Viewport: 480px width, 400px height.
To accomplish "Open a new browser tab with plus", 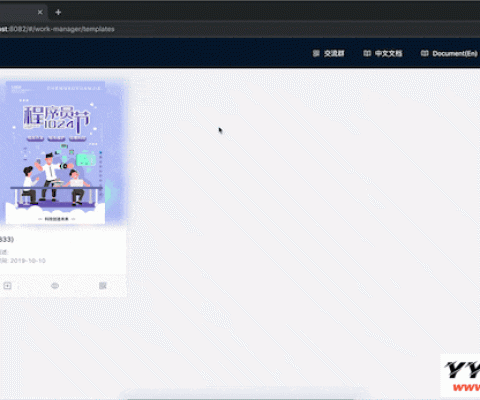I will 58,12.
